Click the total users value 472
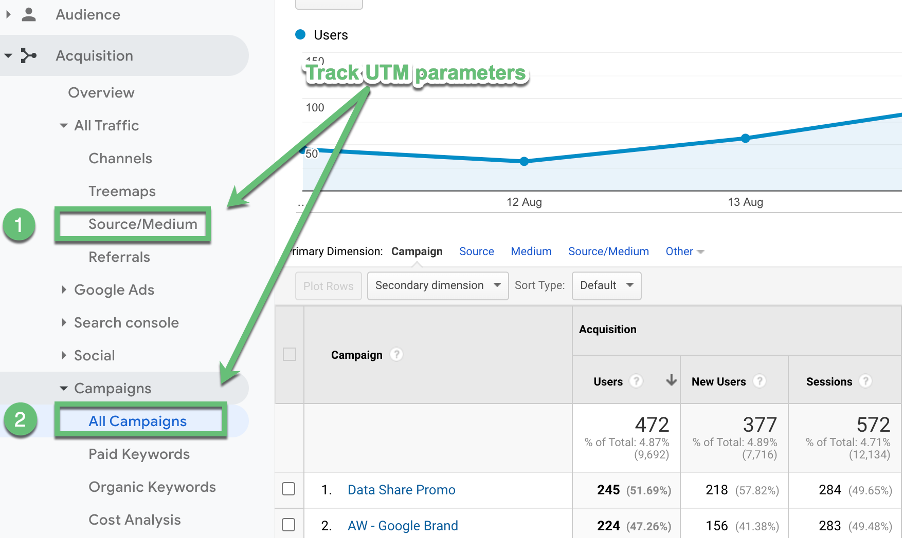Screen dimensions: 902x538 coord(652,425)
